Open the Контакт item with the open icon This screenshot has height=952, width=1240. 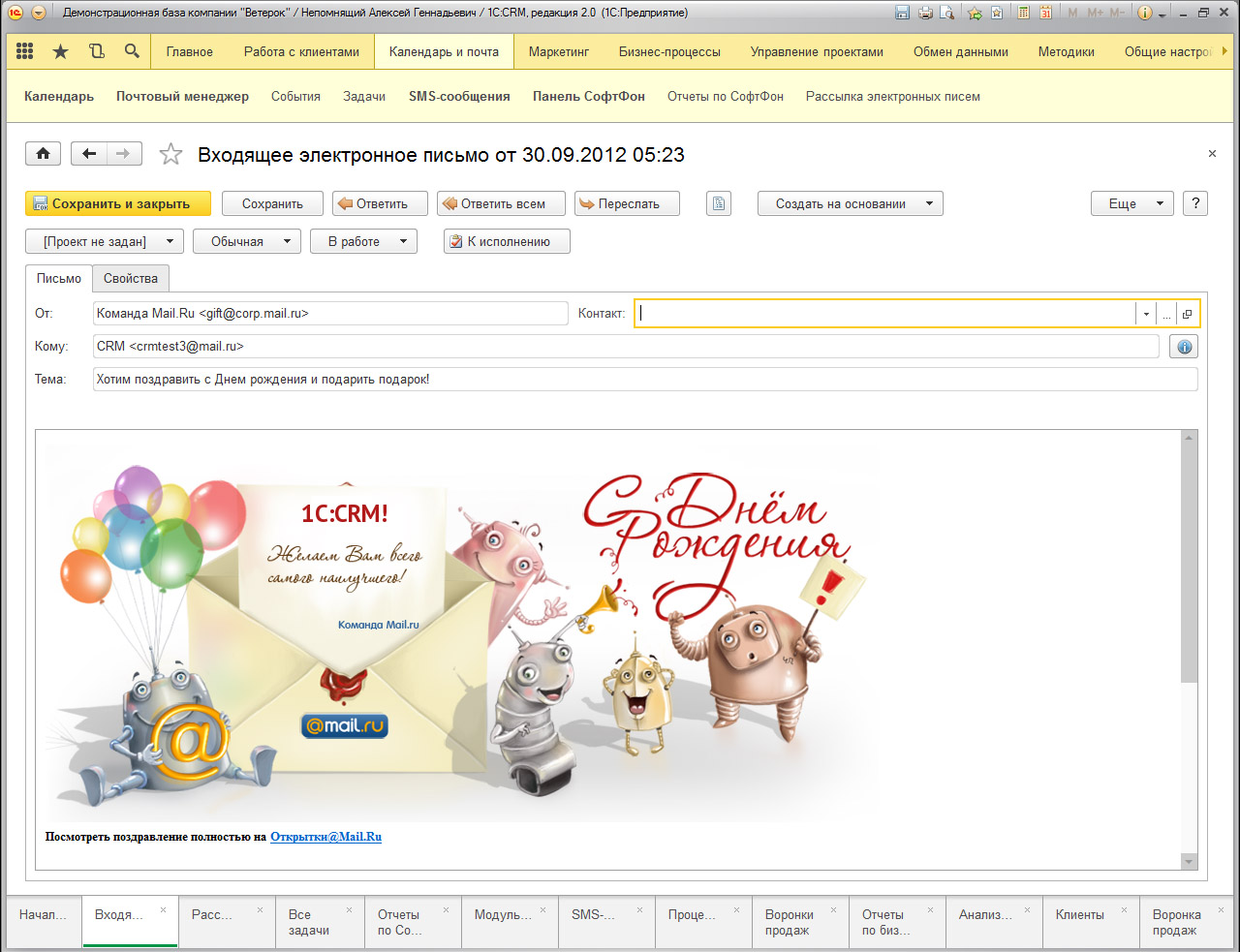[x=1188, y=314]
